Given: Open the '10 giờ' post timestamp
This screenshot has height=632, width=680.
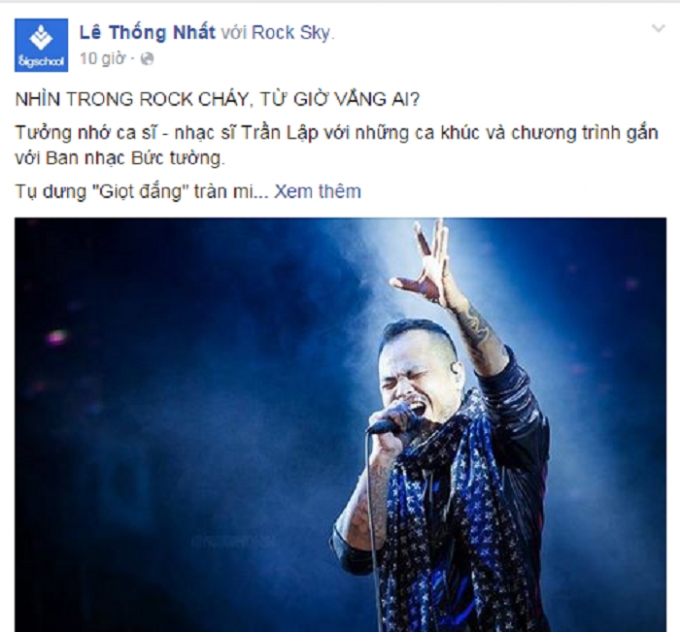Looking at the screenshot, I should (x=102, y=59).
